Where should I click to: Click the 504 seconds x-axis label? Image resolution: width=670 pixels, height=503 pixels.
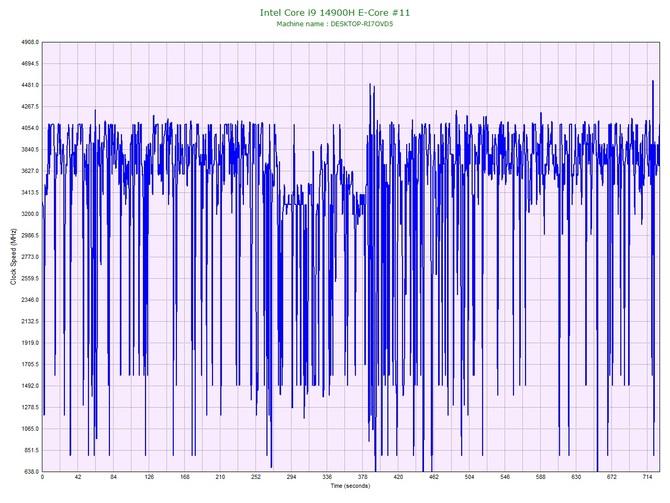pyautogui.click(x=469, y=477)
